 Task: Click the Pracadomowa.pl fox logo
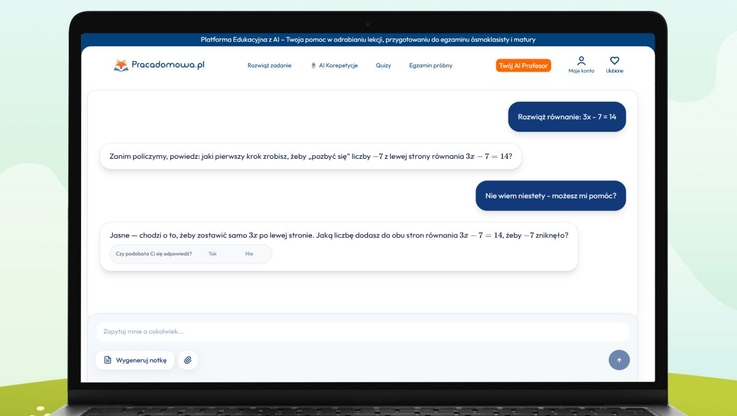pyautogui.click(x=121, y=65)
